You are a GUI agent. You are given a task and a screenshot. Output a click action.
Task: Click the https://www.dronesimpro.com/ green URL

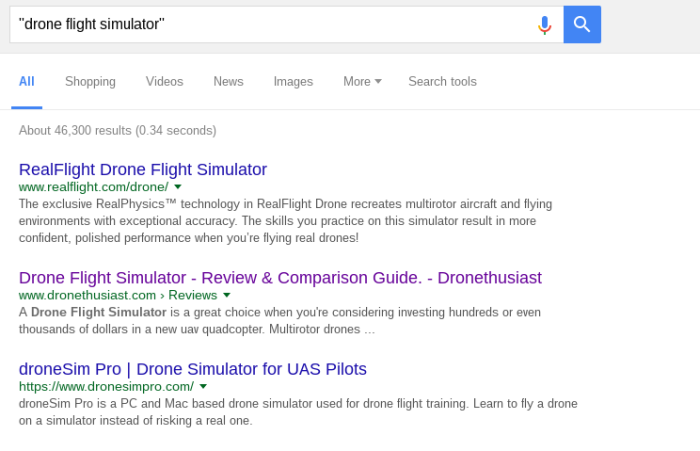pos(106,386)
